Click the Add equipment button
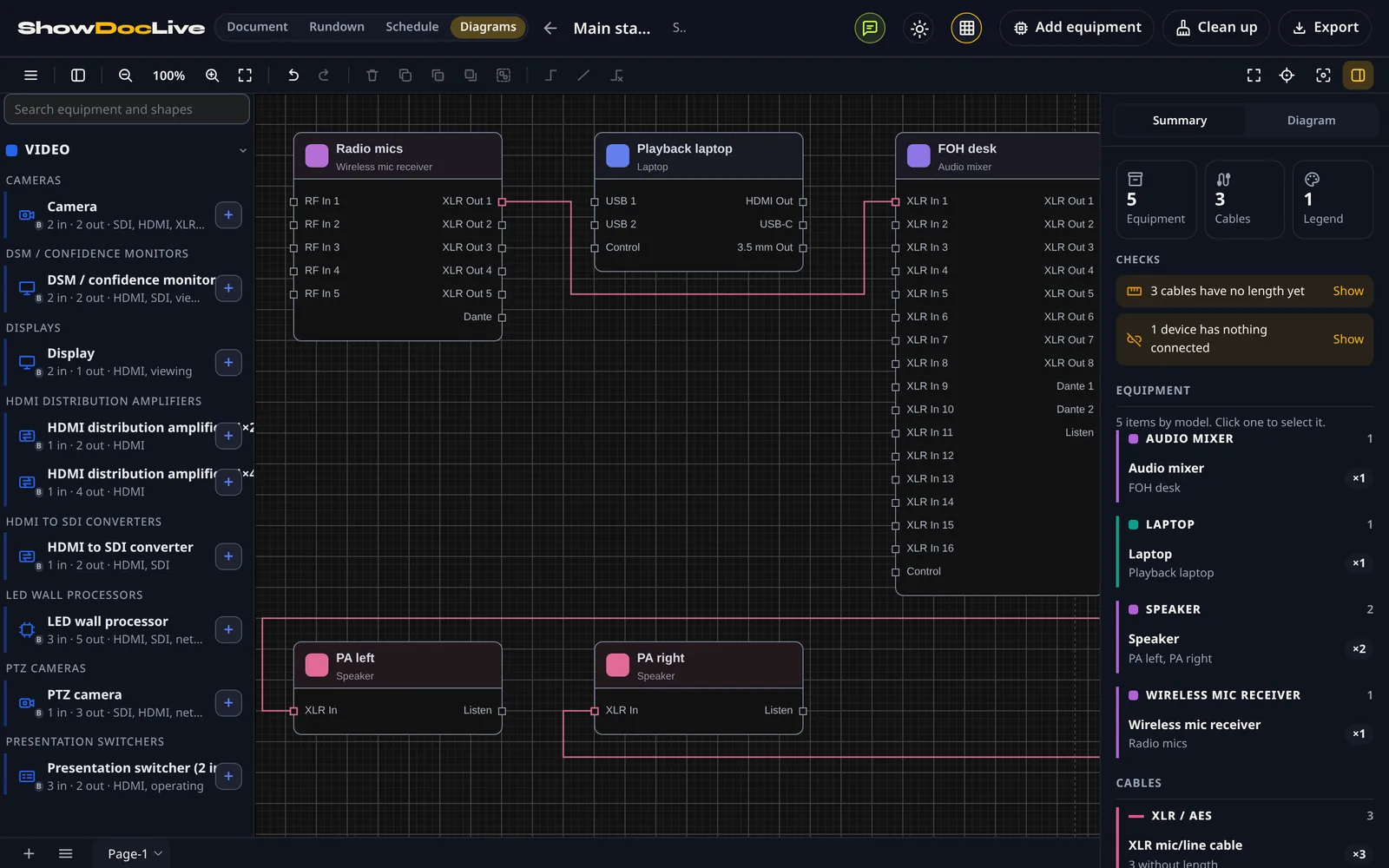 (x=1076, y=28)
